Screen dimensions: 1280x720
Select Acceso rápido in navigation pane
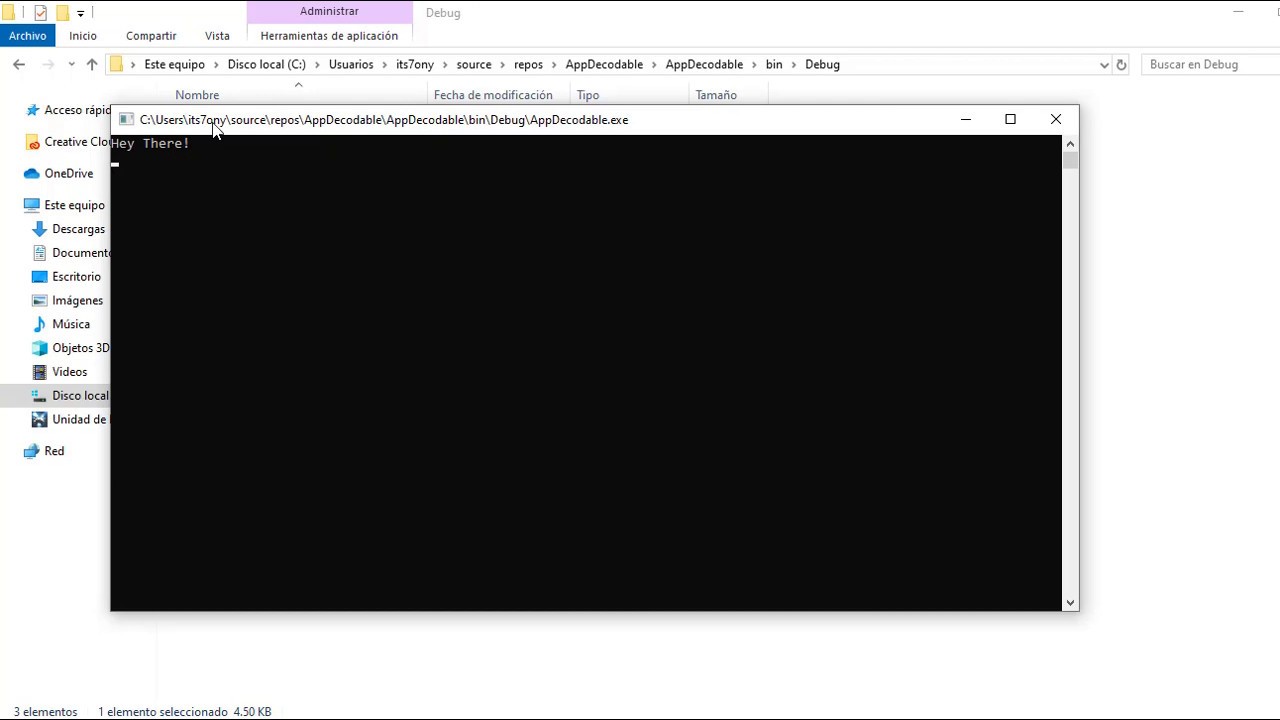coord(77,110)
